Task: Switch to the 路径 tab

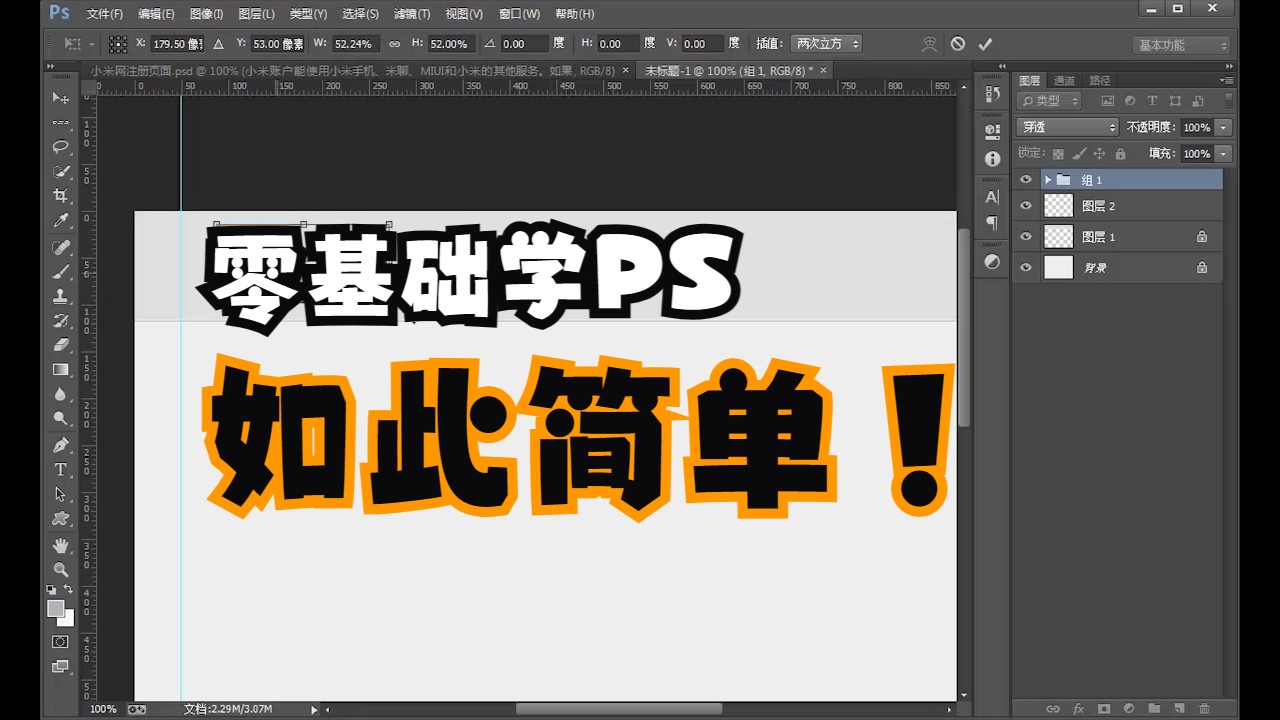Action: tap(1100, 80)
